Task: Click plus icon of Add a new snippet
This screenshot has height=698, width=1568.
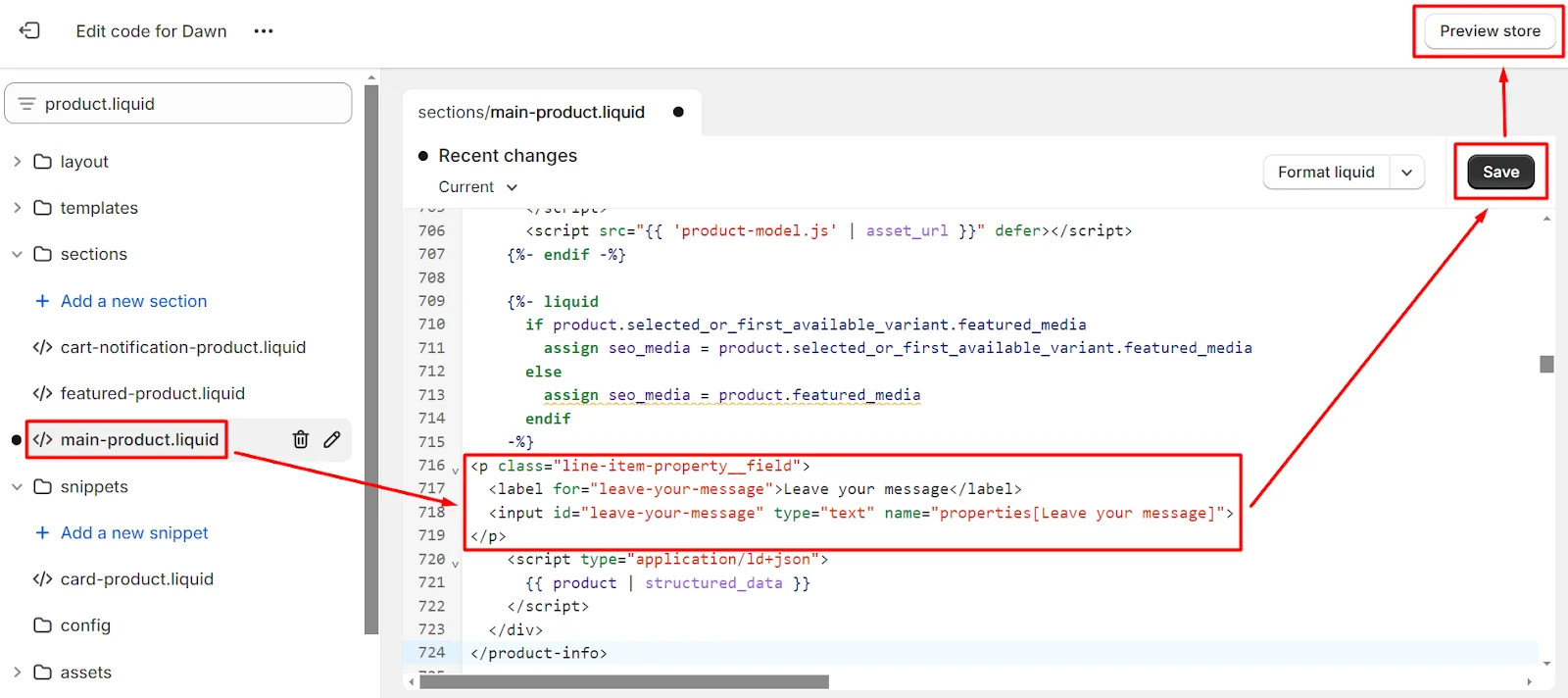Action: point(42,532)
